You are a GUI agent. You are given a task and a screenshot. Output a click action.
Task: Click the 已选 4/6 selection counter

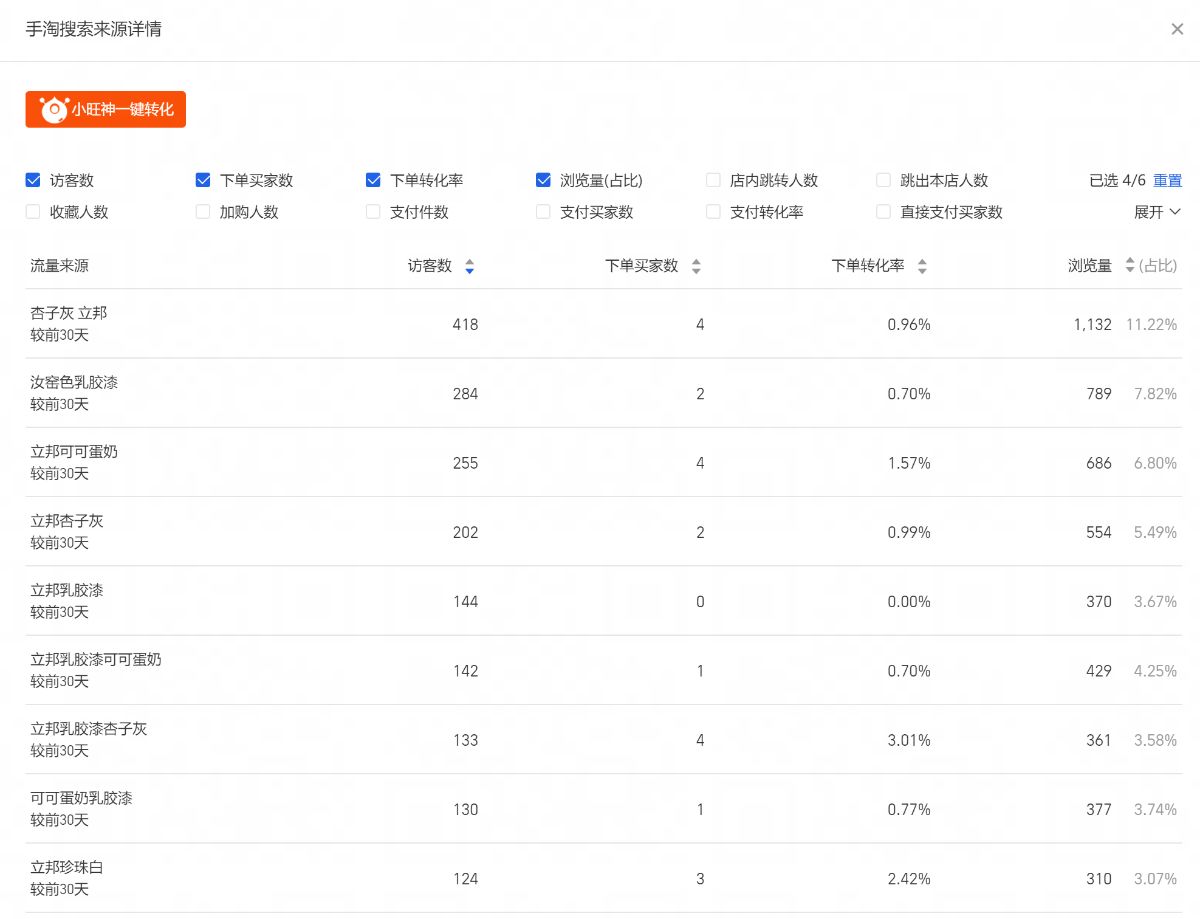point(1118,181)
